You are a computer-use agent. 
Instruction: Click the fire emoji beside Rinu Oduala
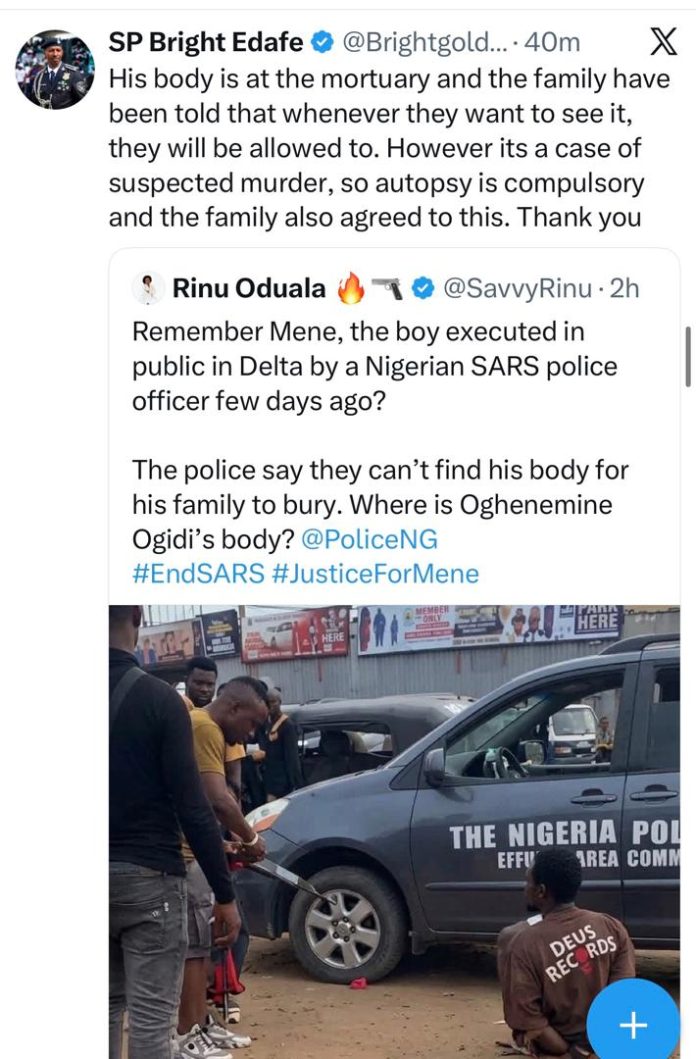coord(350,288)
